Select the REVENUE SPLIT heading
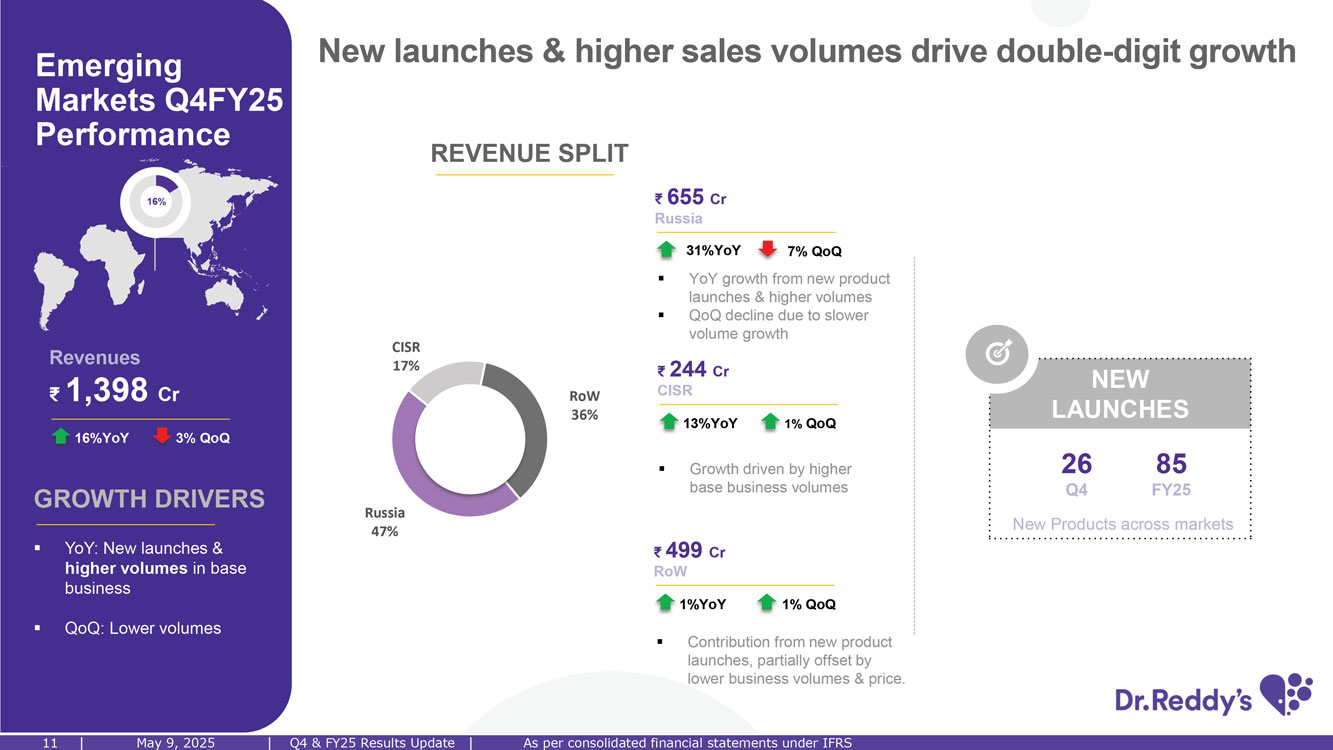Image resolution: width=1333 pixels, height=750 pixels. tap(529, 153)
